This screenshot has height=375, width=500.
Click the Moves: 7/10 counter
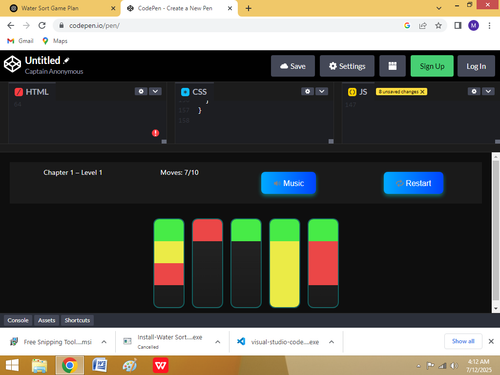coord(179,172)
